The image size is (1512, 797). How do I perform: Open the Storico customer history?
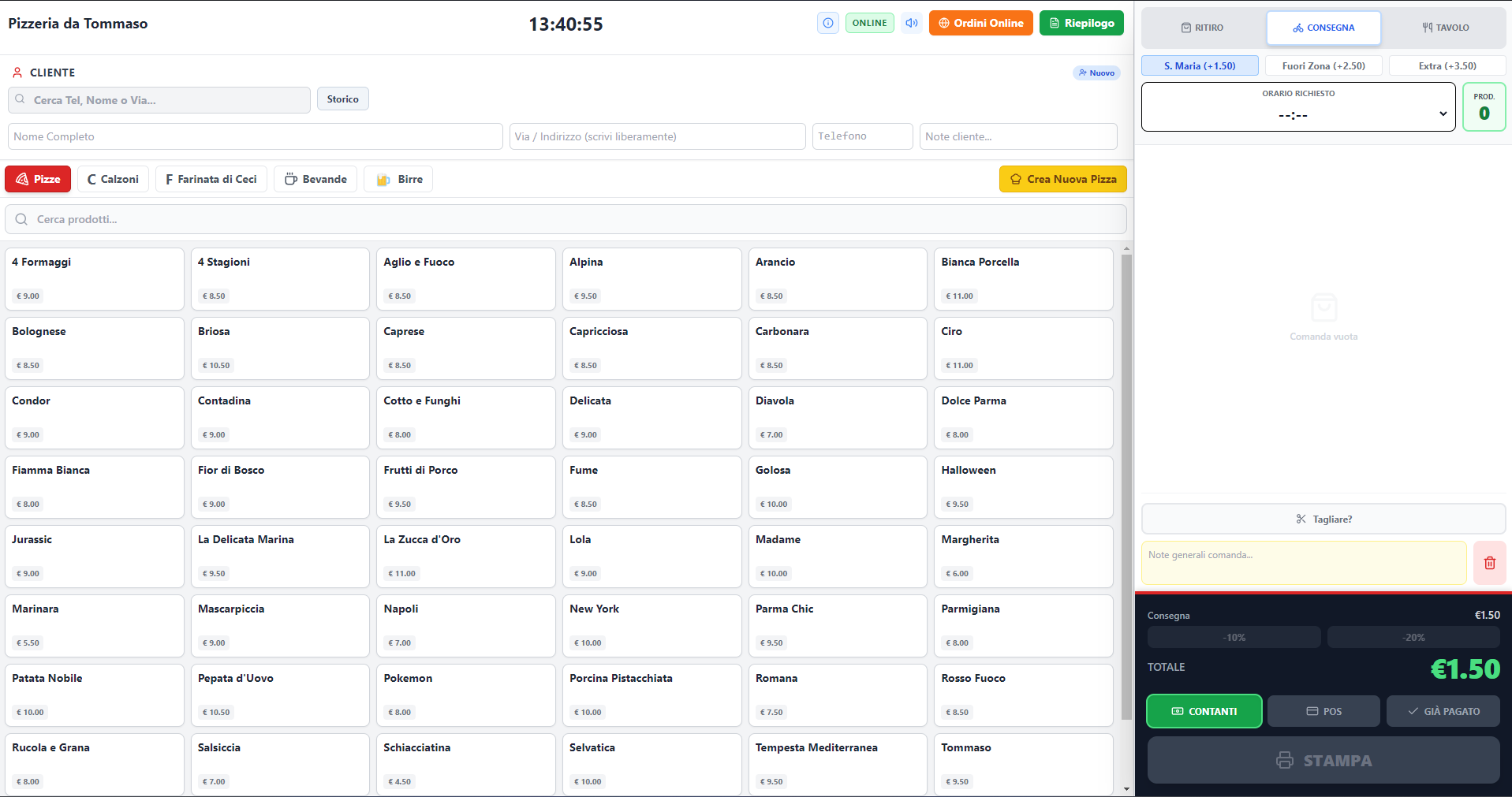[343, 99]
